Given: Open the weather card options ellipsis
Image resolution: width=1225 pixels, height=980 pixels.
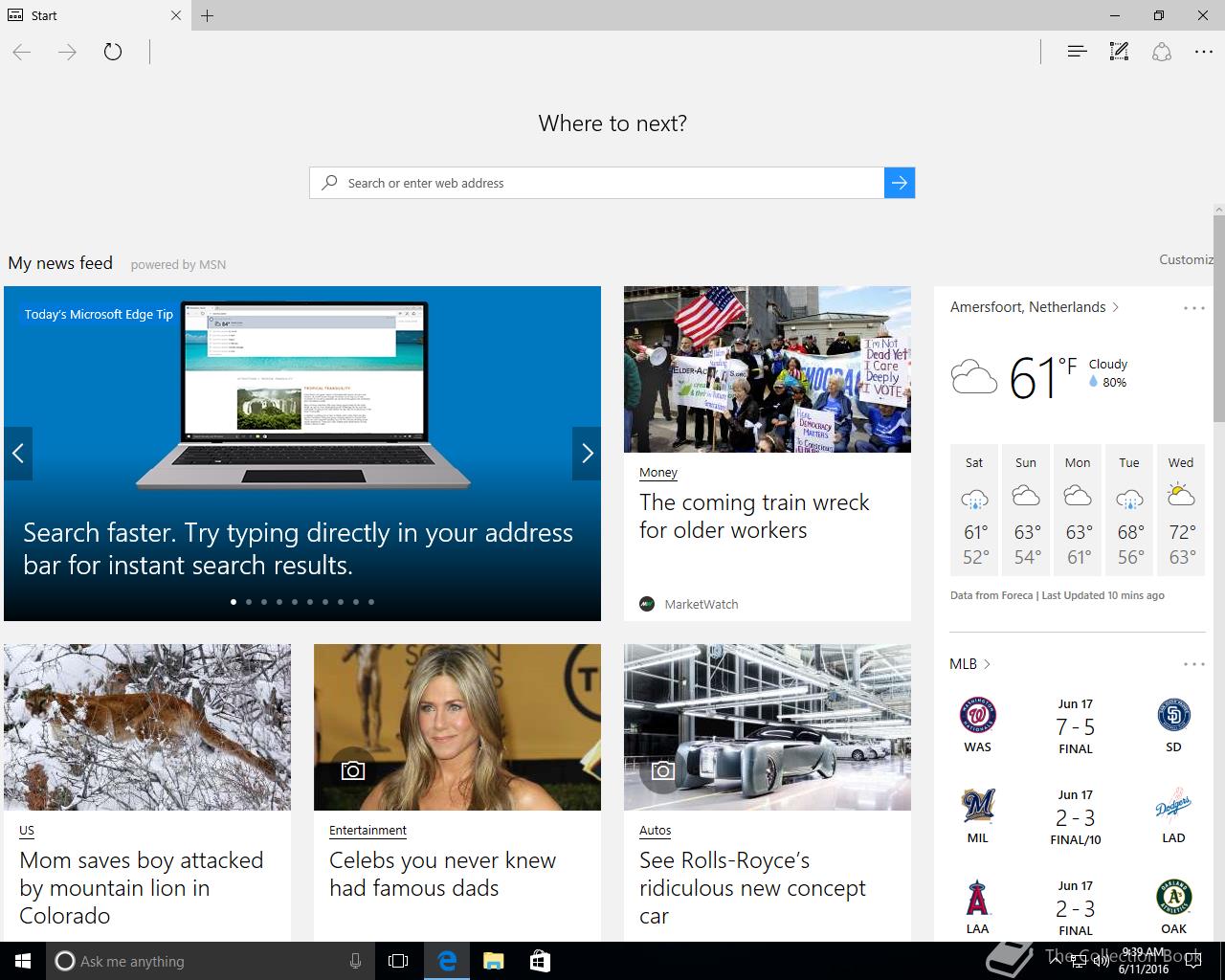Looking at the screenshot, I should point(1194,308).
